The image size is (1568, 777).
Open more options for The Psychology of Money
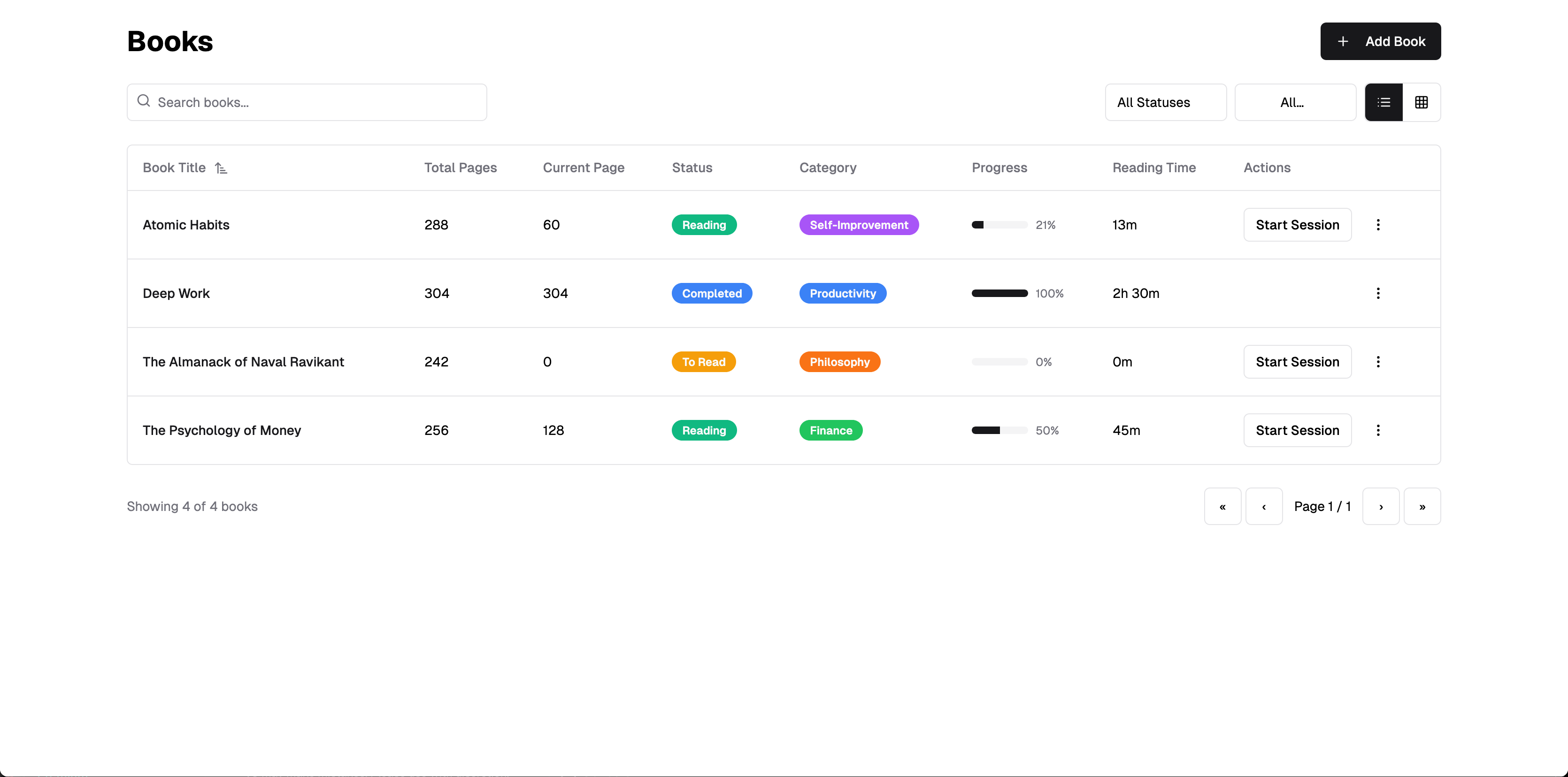point(1378,430)
